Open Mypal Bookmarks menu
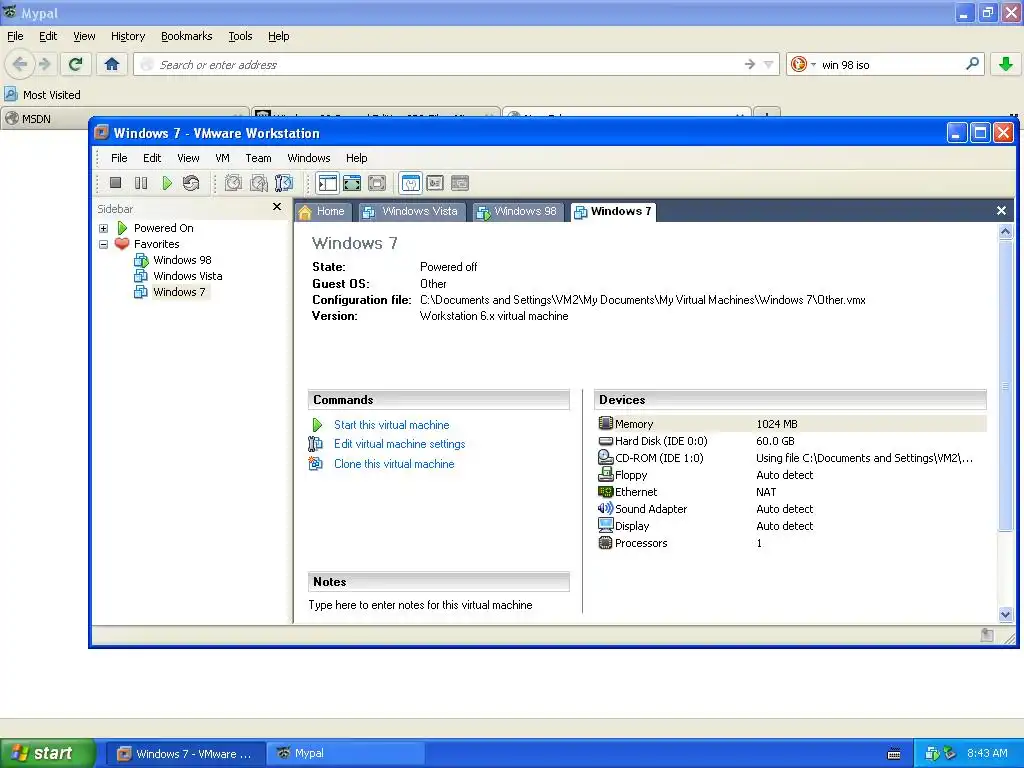The width and height of the screenshot is (1024, 768). click(187, 37)
